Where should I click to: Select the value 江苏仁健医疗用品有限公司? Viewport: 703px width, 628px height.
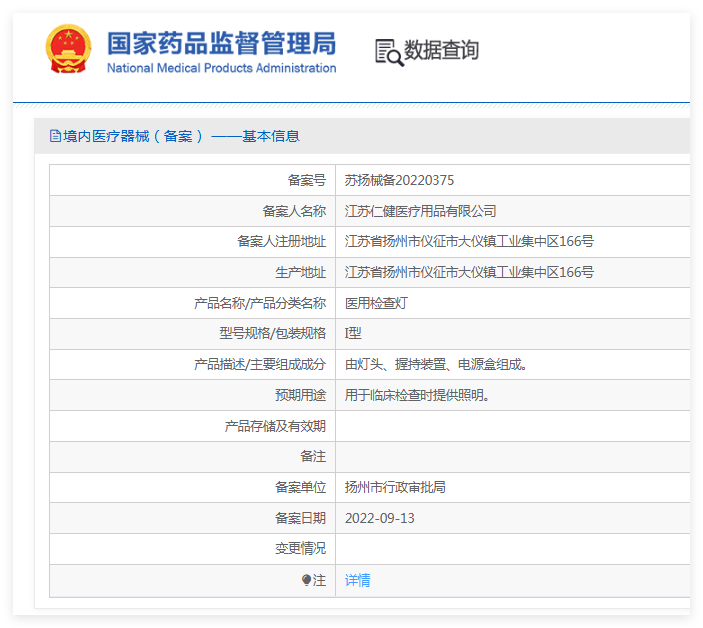420,211
